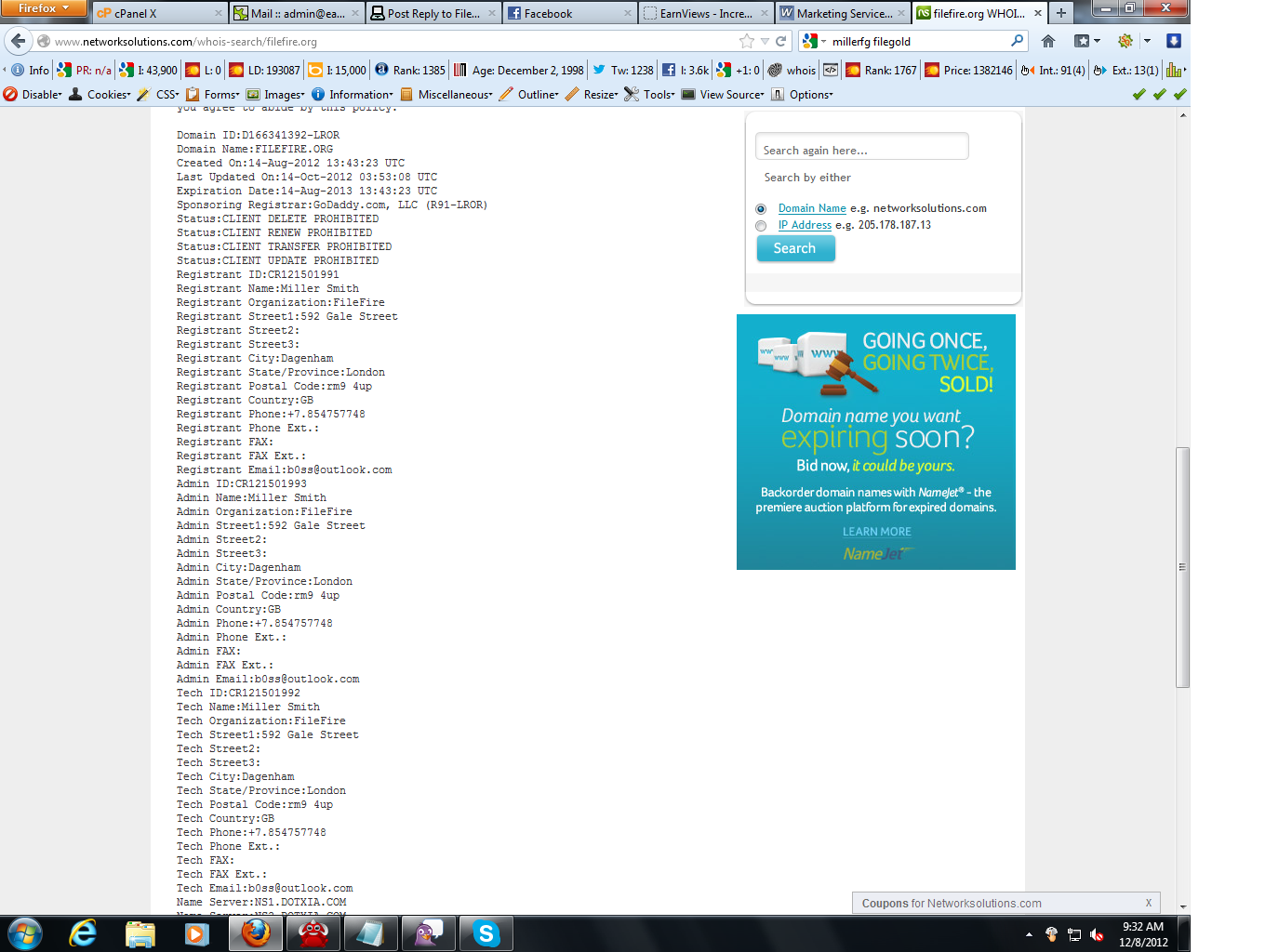1265x952 pixels.
Task: Launch Internet Explorer from taskbar
Action: click(x=83, y=933)
